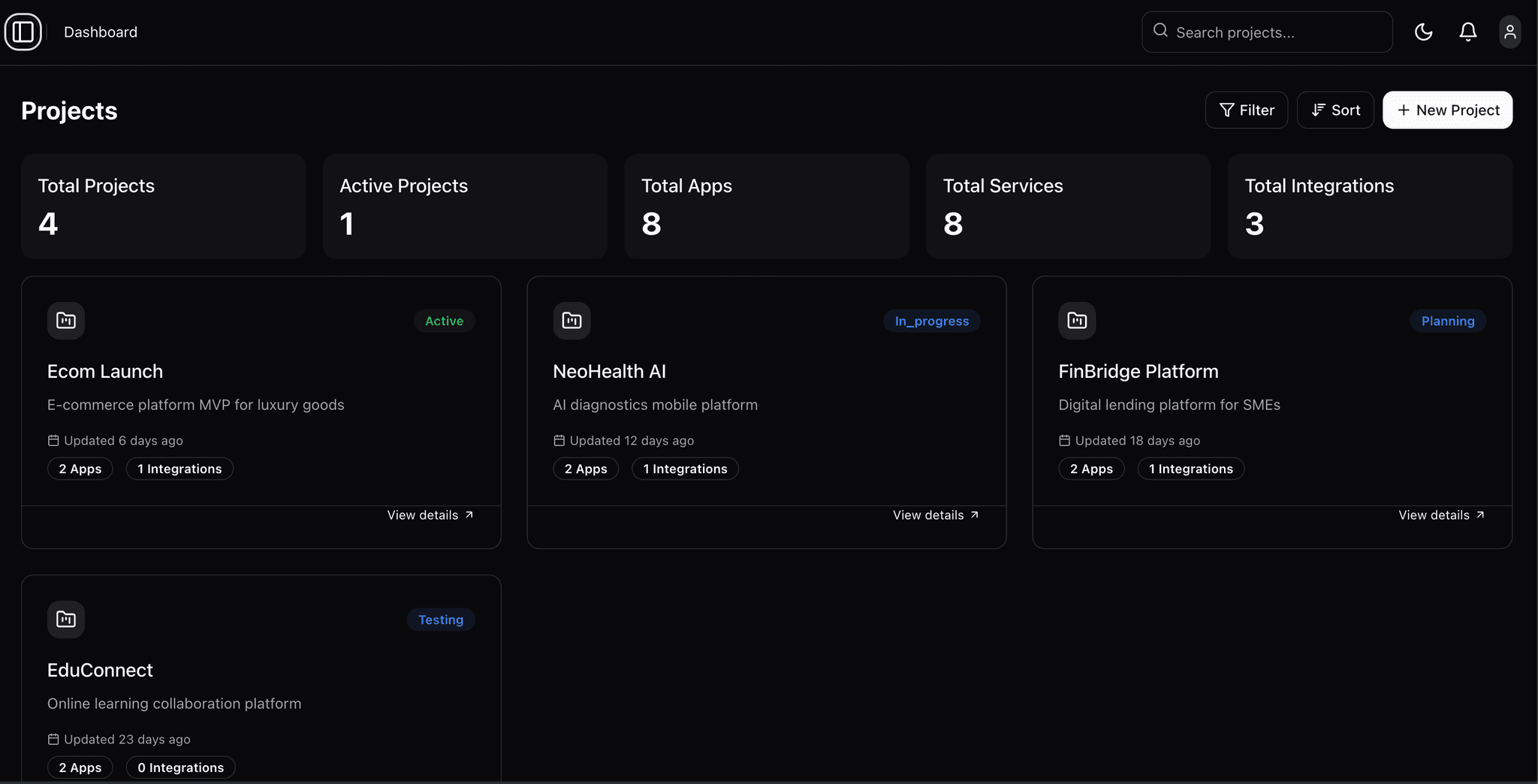Toggle the Testing status badge on EduConnect
Image resolution: width=1538 pixels, height=784 pixels.
coord(440,620)
